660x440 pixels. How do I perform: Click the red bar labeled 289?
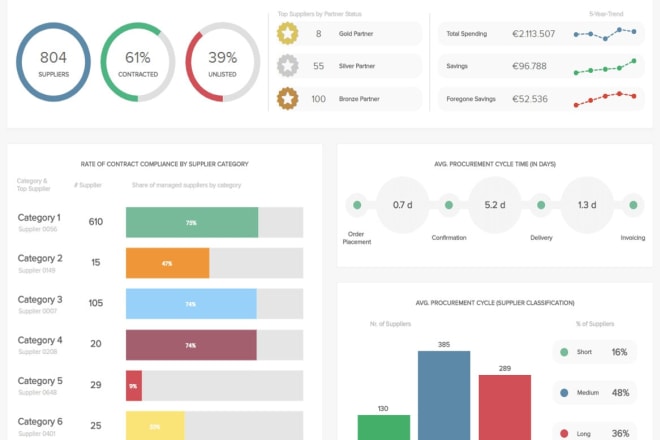pos(505,408)
